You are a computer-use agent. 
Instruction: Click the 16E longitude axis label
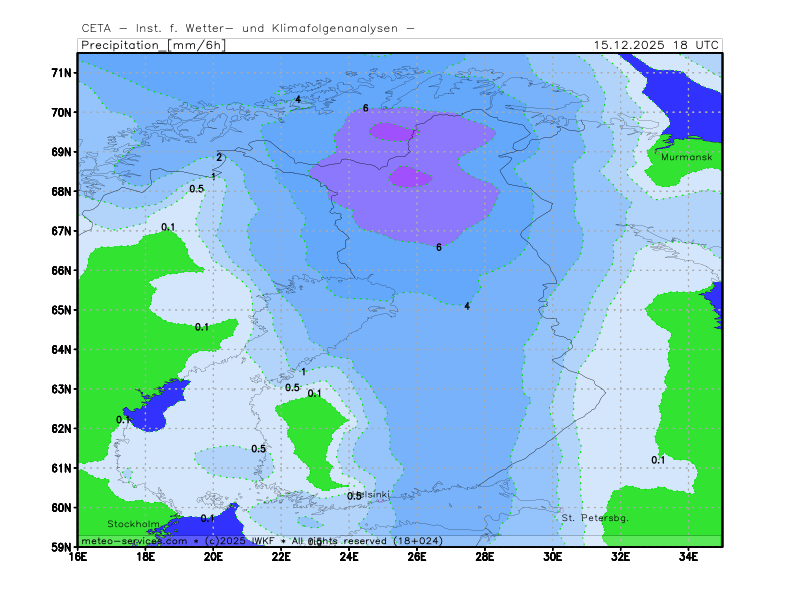pos(78,557)
